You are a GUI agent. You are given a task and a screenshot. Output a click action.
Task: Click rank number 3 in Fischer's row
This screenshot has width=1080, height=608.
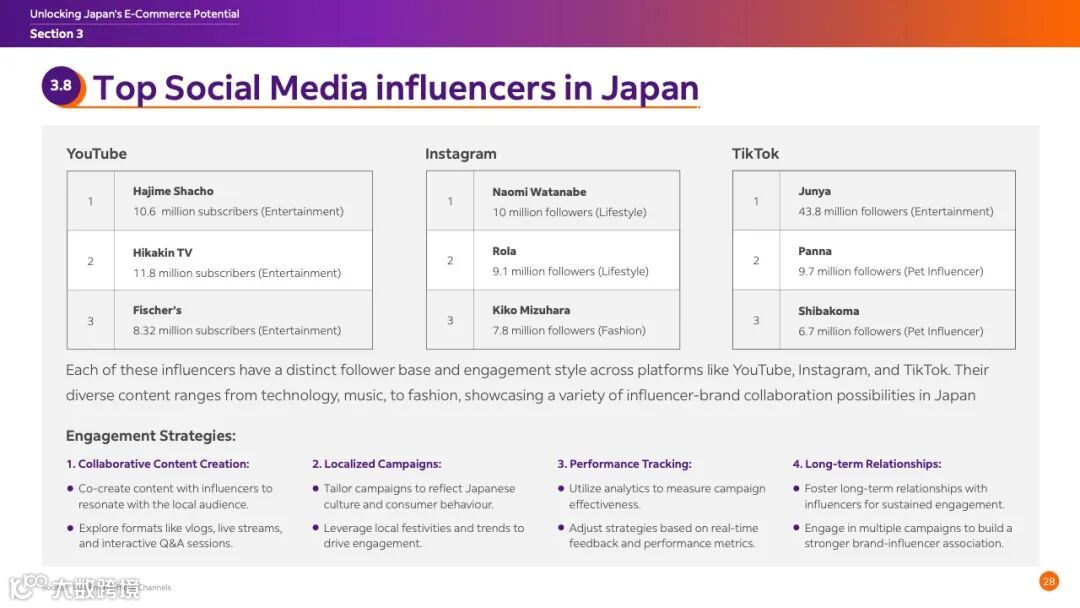tap(90, 321)
